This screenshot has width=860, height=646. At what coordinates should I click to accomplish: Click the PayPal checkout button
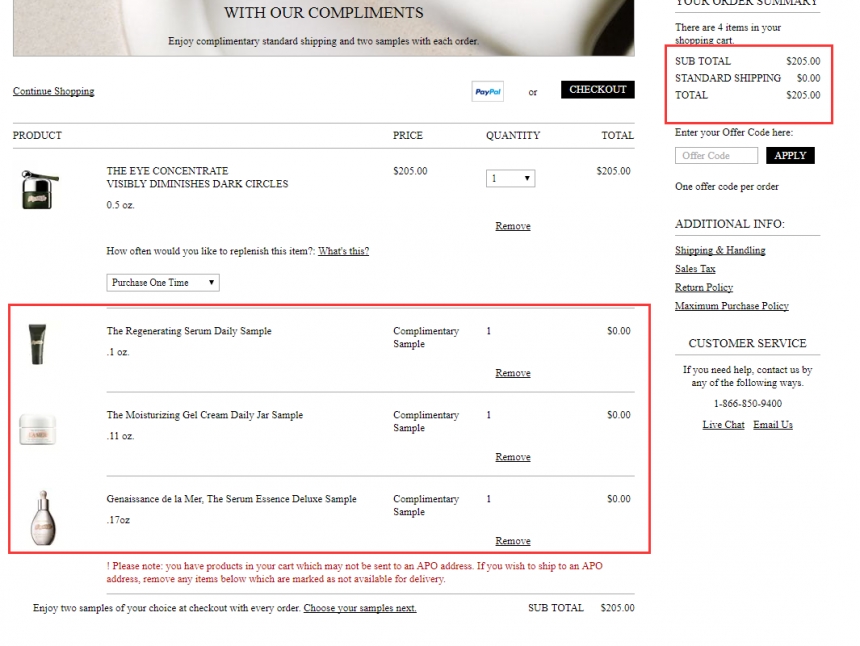(x=488, y=92)
